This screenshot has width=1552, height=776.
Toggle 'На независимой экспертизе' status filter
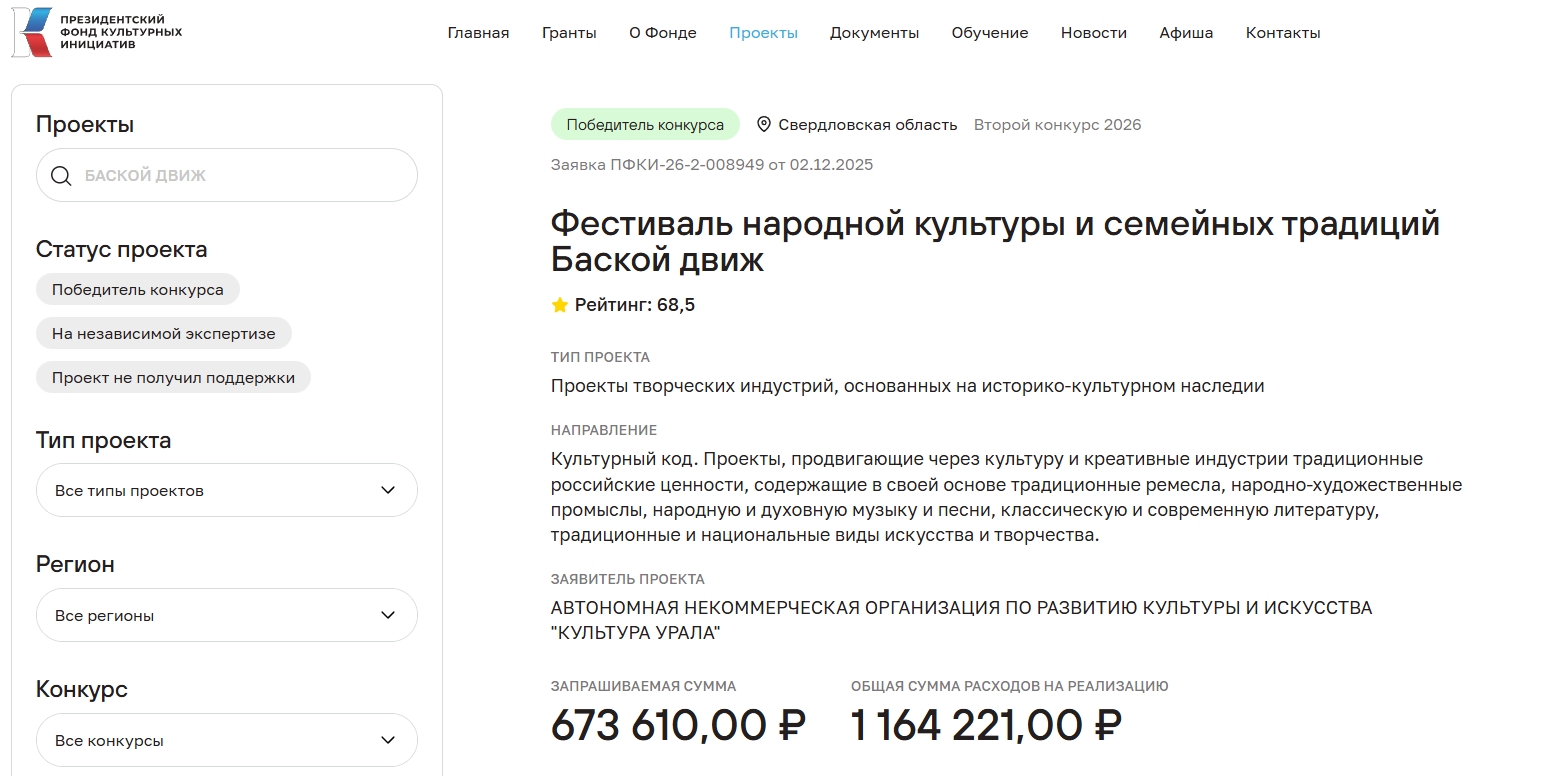tap(163, 334)
